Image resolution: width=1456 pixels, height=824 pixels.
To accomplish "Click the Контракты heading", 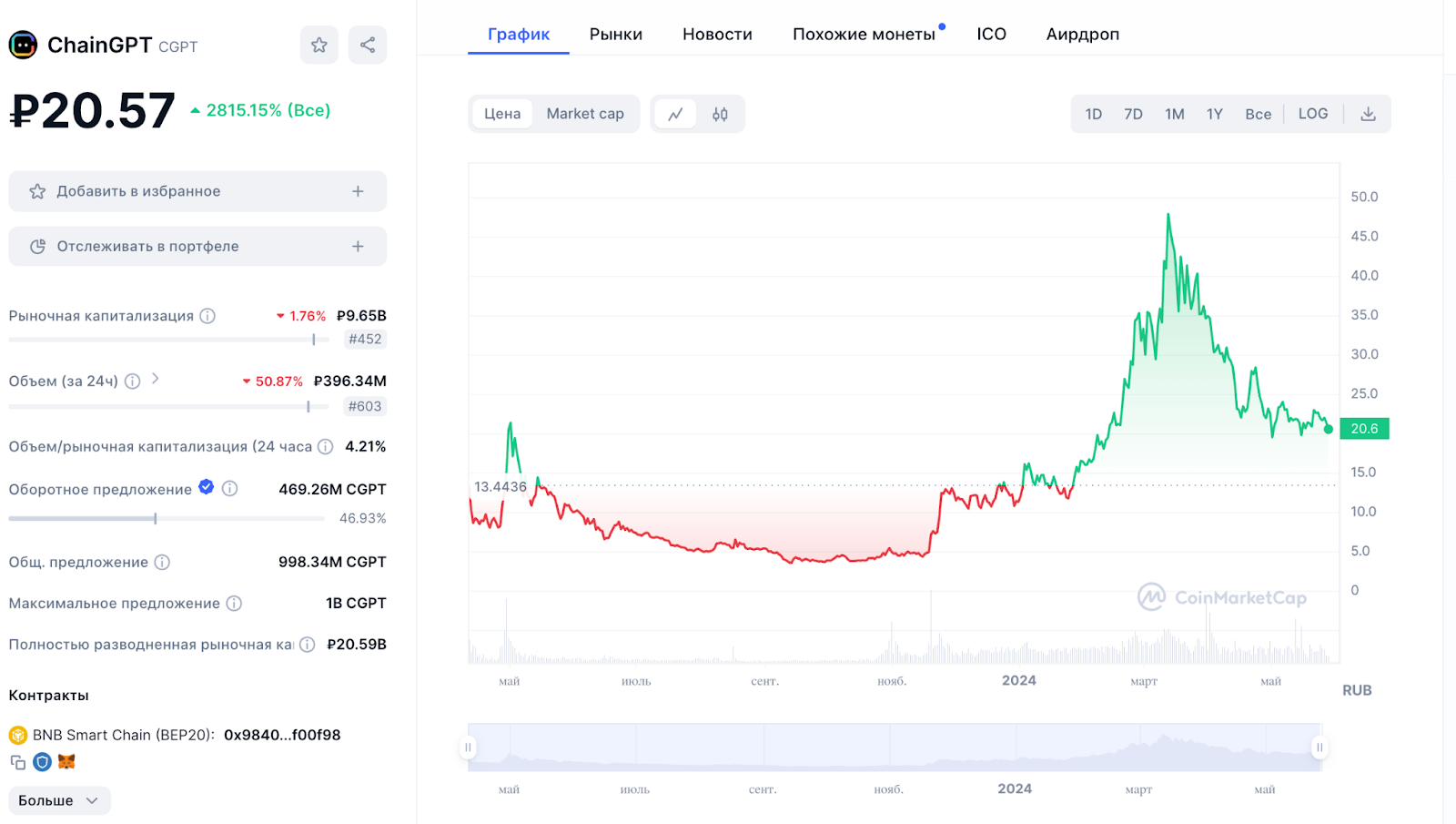I will tap(49, 696).
